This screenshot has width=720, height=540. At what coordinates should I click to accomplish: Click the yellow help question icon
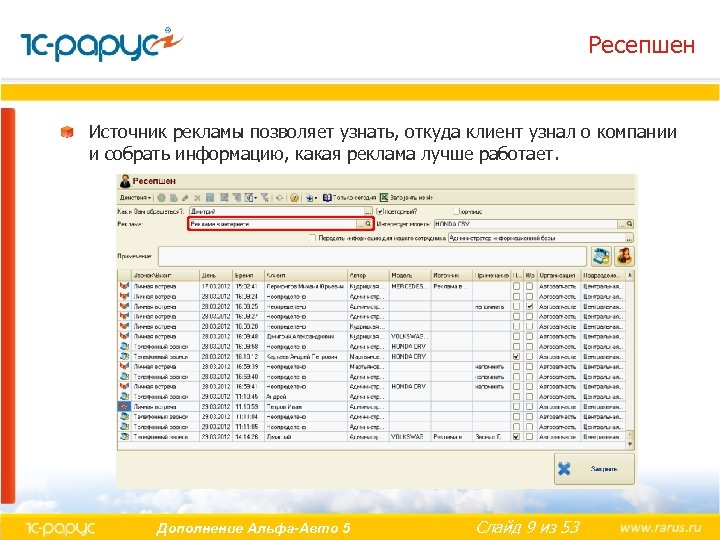point(295,198)
